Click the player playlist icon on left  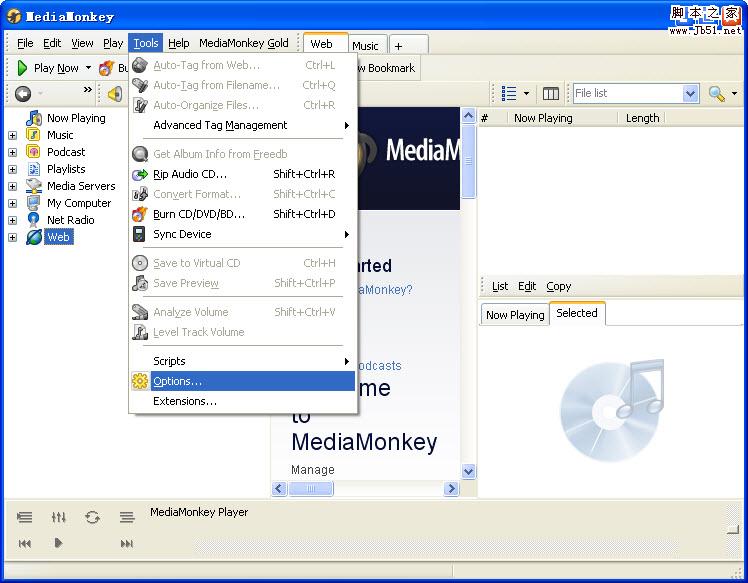point(24,517)
